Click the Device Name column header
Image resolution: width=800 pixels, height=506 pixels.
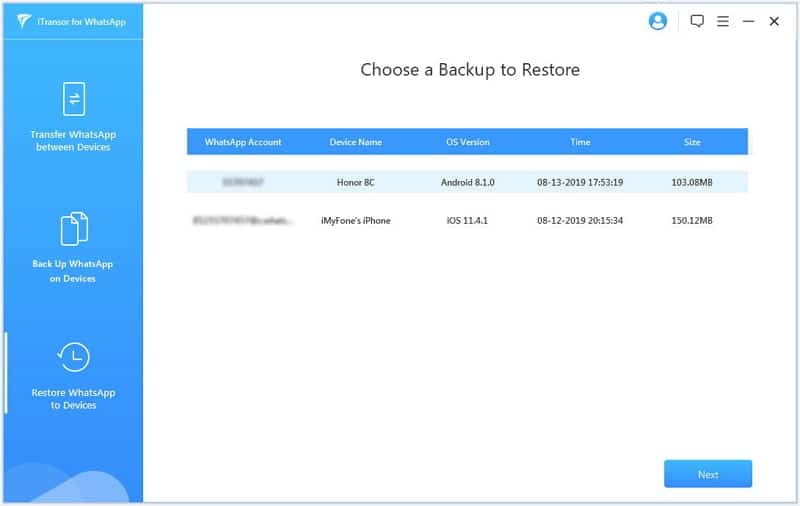pos(356,142)
